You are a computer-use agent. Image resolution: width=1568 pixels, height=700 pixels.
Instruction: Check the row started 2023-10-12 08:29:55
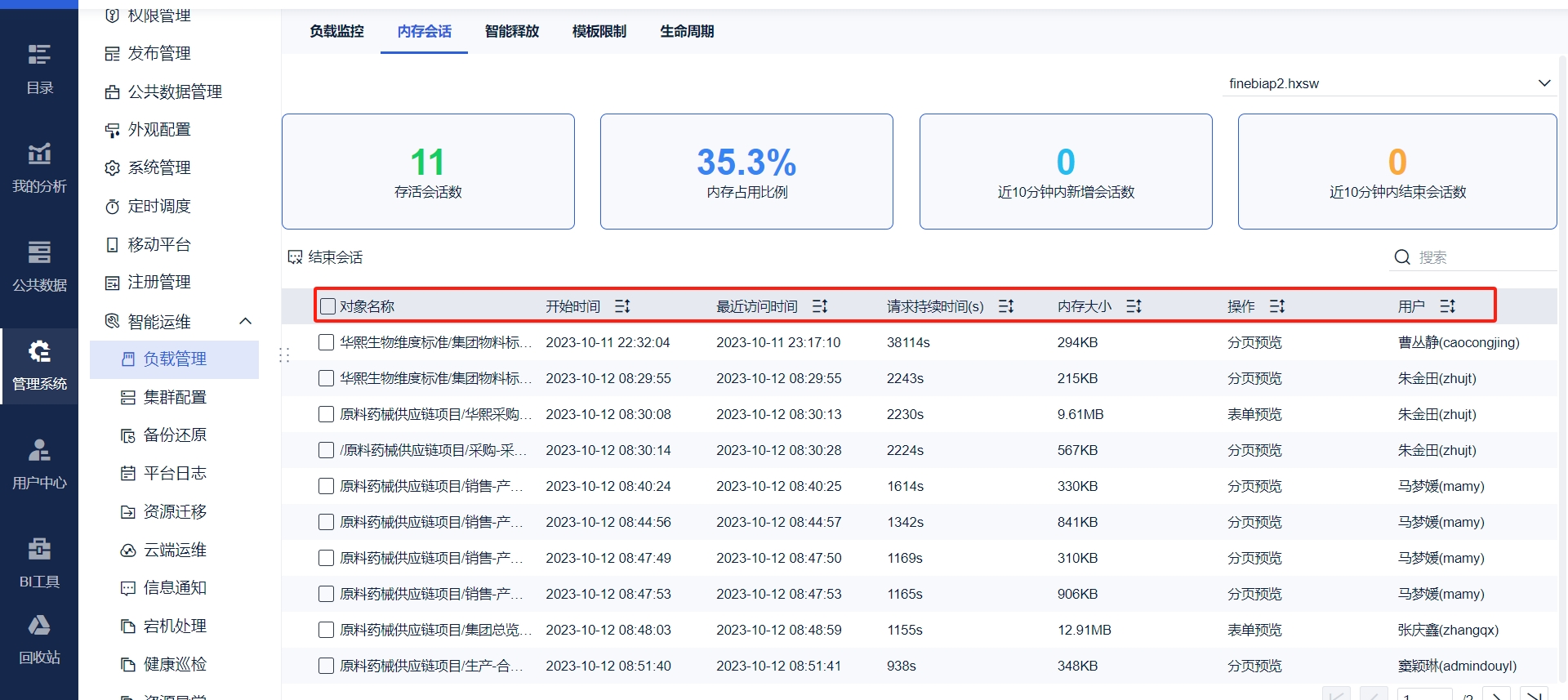pyautogui.click(x=326, y=378)
